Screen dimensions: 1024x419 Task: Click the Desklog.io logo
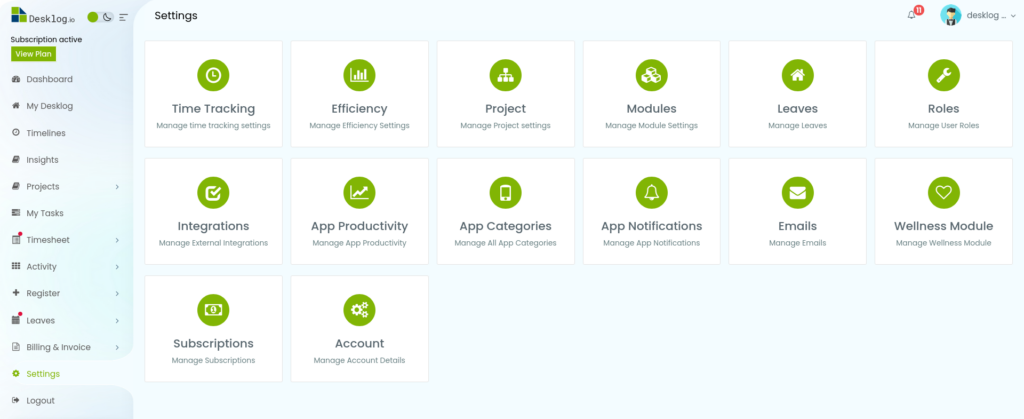point(43,16)
